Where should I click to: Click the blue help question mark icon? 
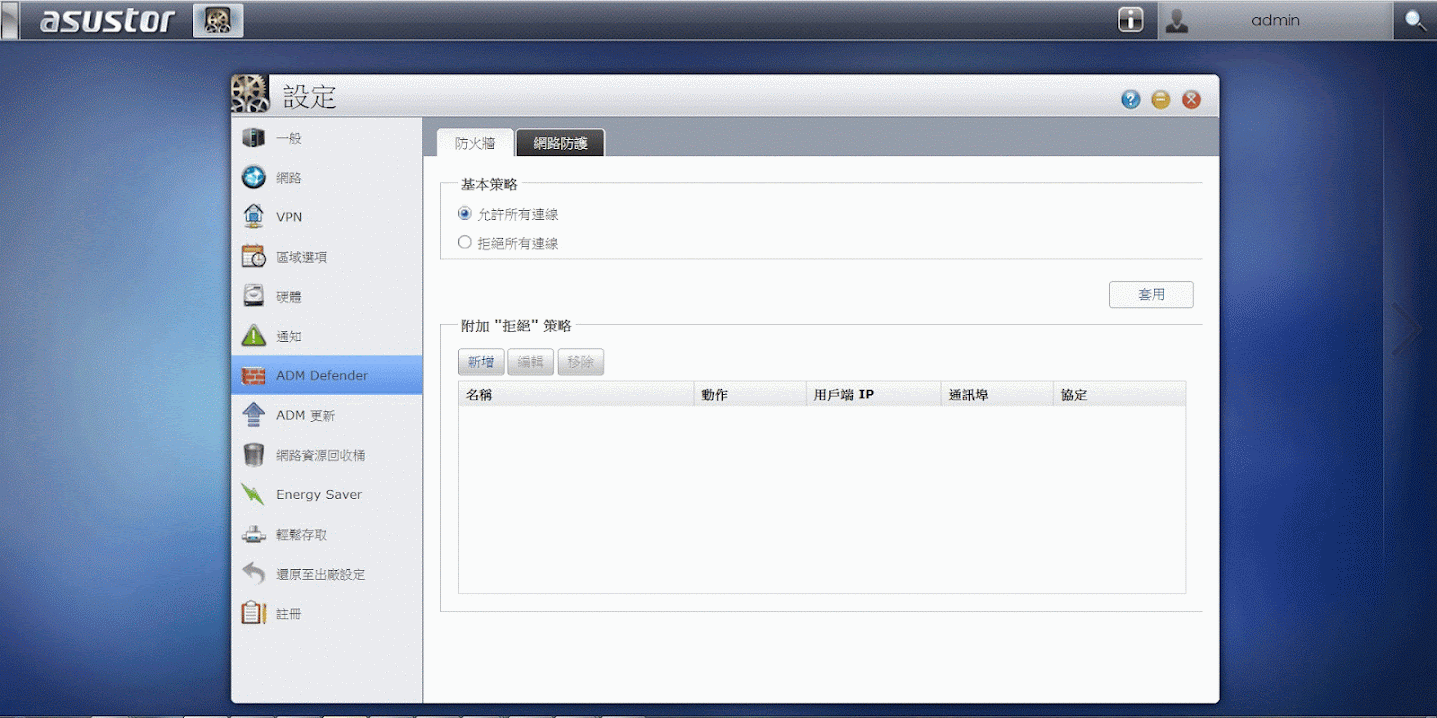pyautogui.click(x=1131, y=99)
